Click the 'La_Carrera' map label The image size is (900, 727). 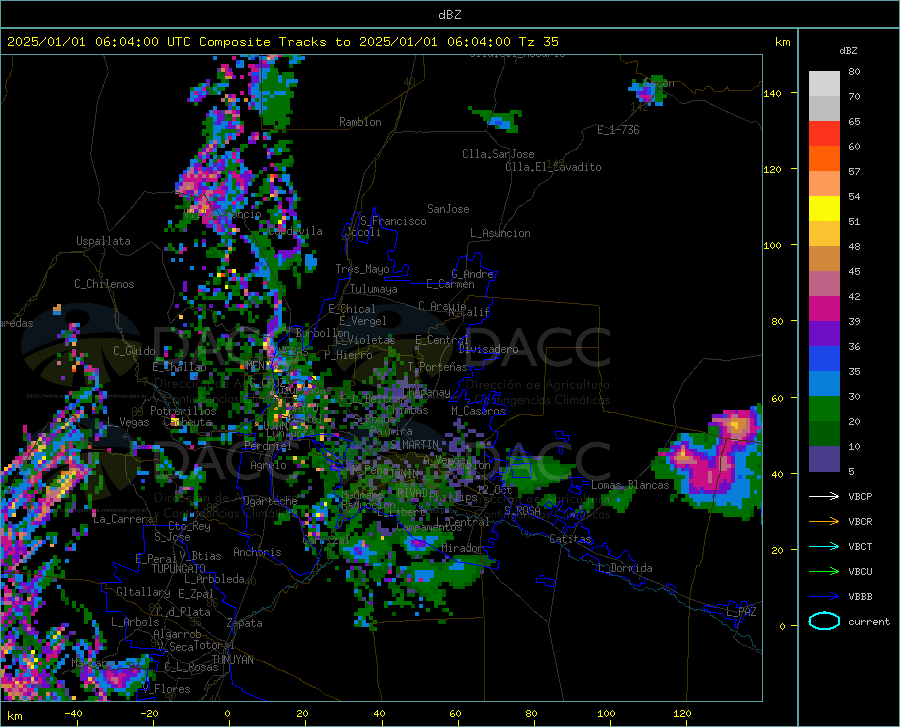click(123, 519)
